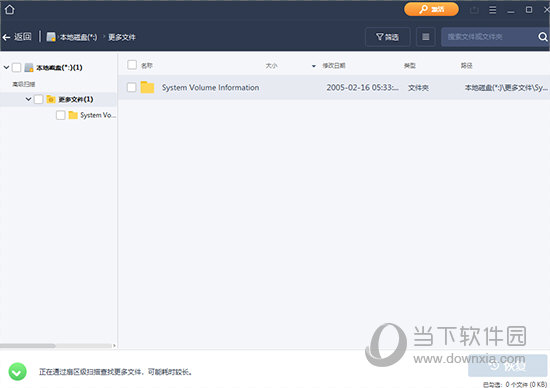Check the 本地磁盘 tree checkbox
550x388 pixels.
[16, 67]
